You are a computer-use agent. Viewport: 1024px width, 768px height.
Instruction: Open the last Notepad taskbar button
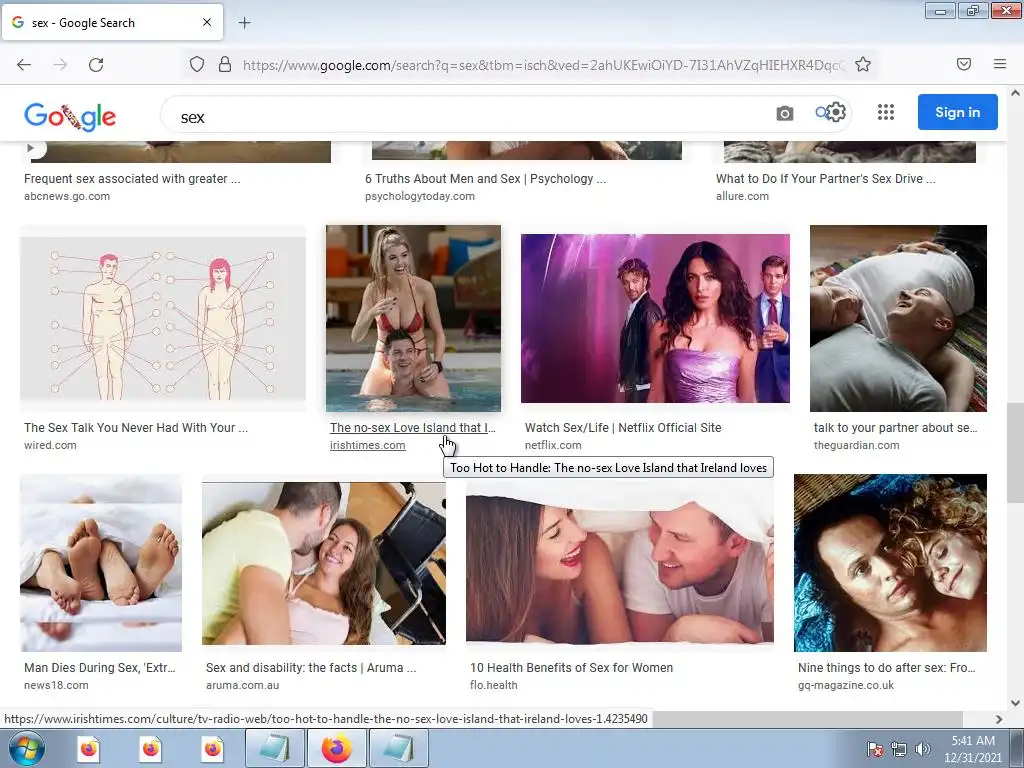[x=398, y=748]
